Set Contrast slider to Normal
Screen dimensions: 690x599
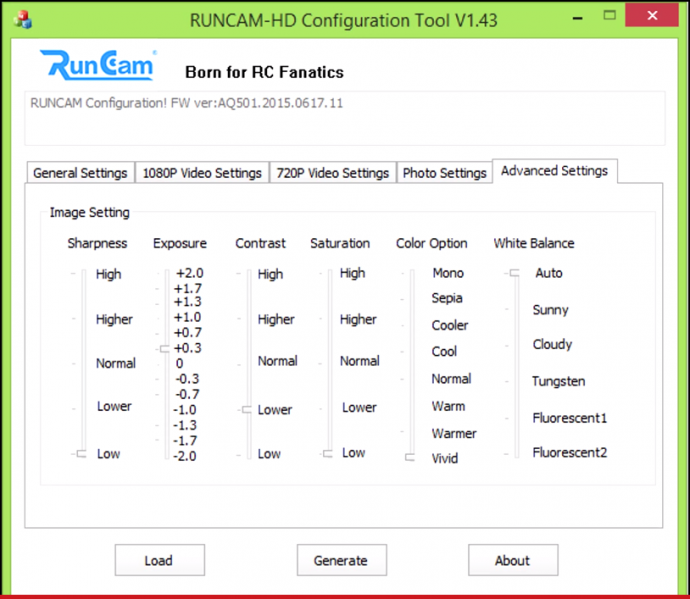click(246, 362)
